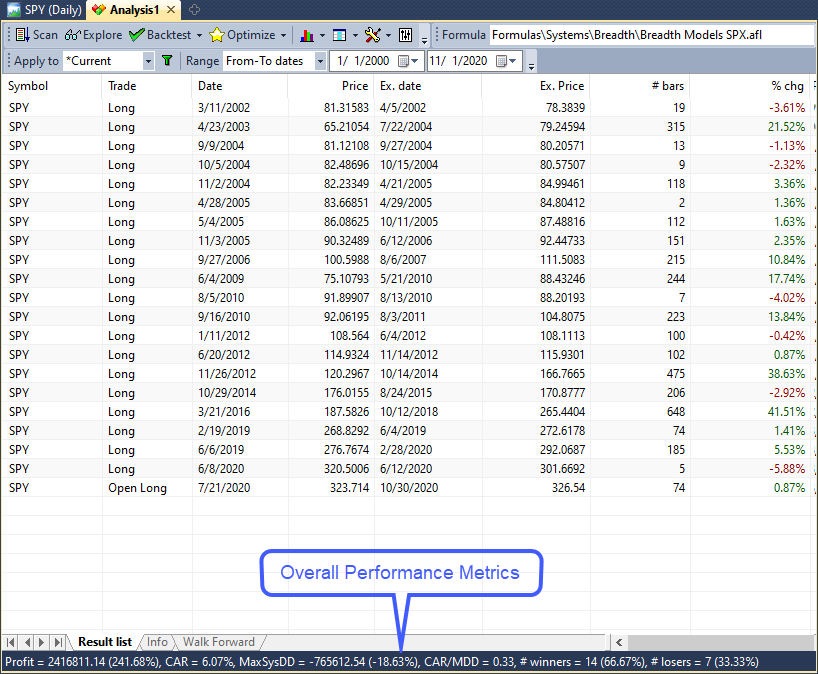Screen dimensions: 818x674
Task: Click the Explore binoculars button
Action: [x=93, y=35]
